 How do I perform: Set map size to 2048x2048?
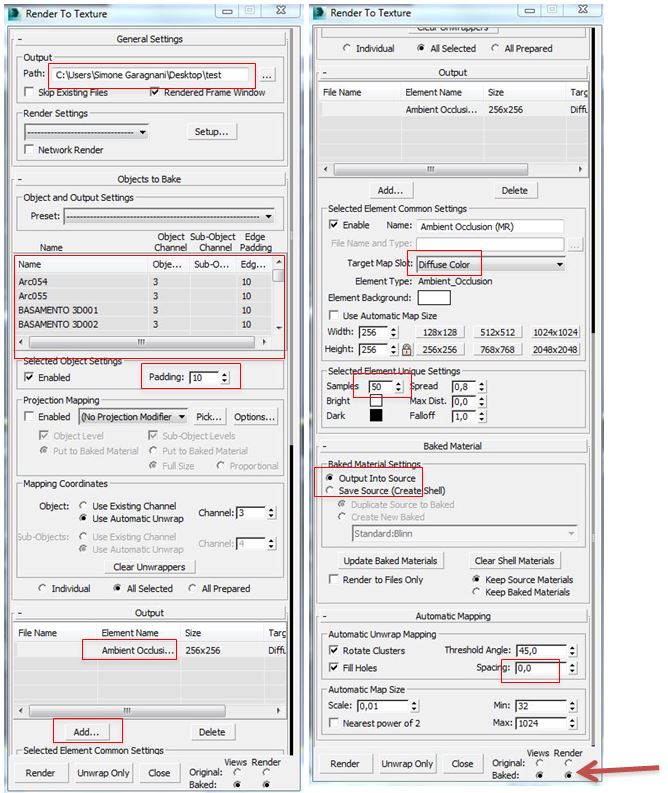(555, 349)
